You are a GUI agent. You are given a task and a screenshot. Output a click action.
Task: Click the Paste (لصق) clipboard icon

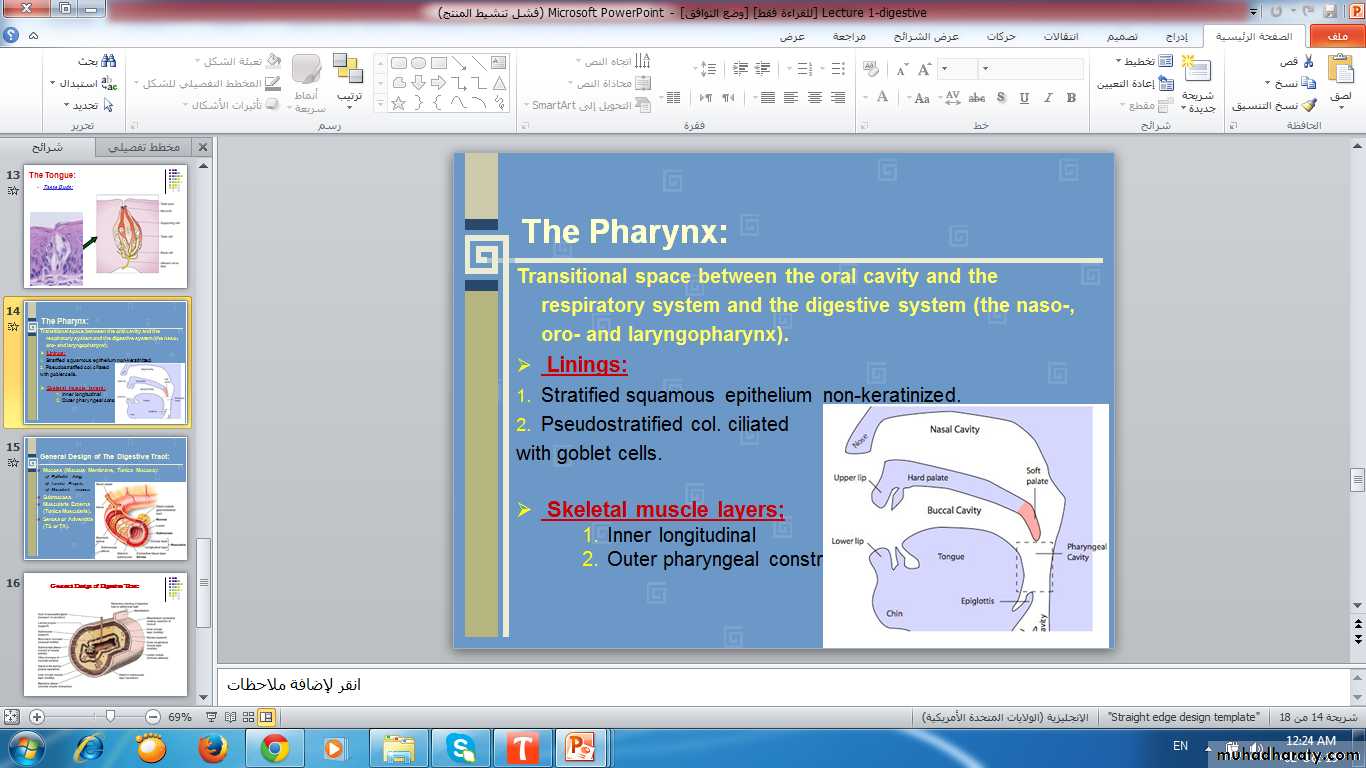pos(1340,72)
